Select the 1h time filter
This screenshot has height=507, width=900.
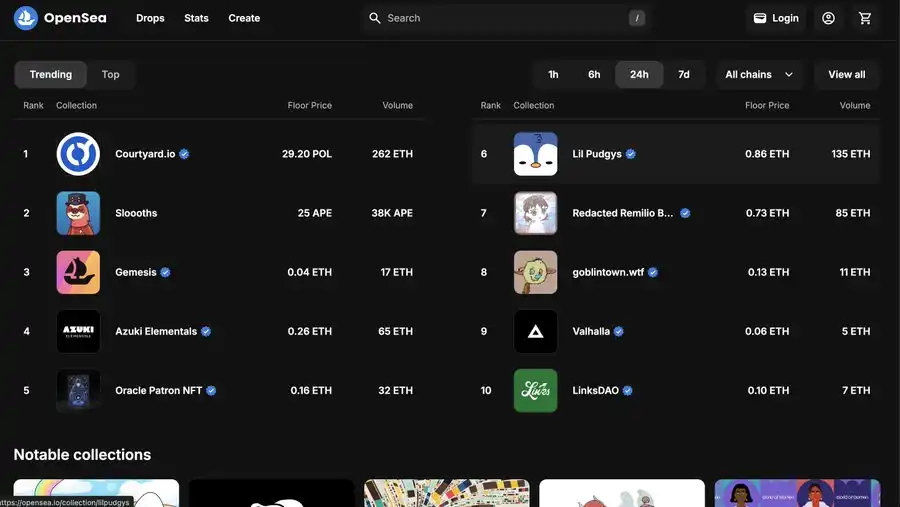click(x=553, y=74)
